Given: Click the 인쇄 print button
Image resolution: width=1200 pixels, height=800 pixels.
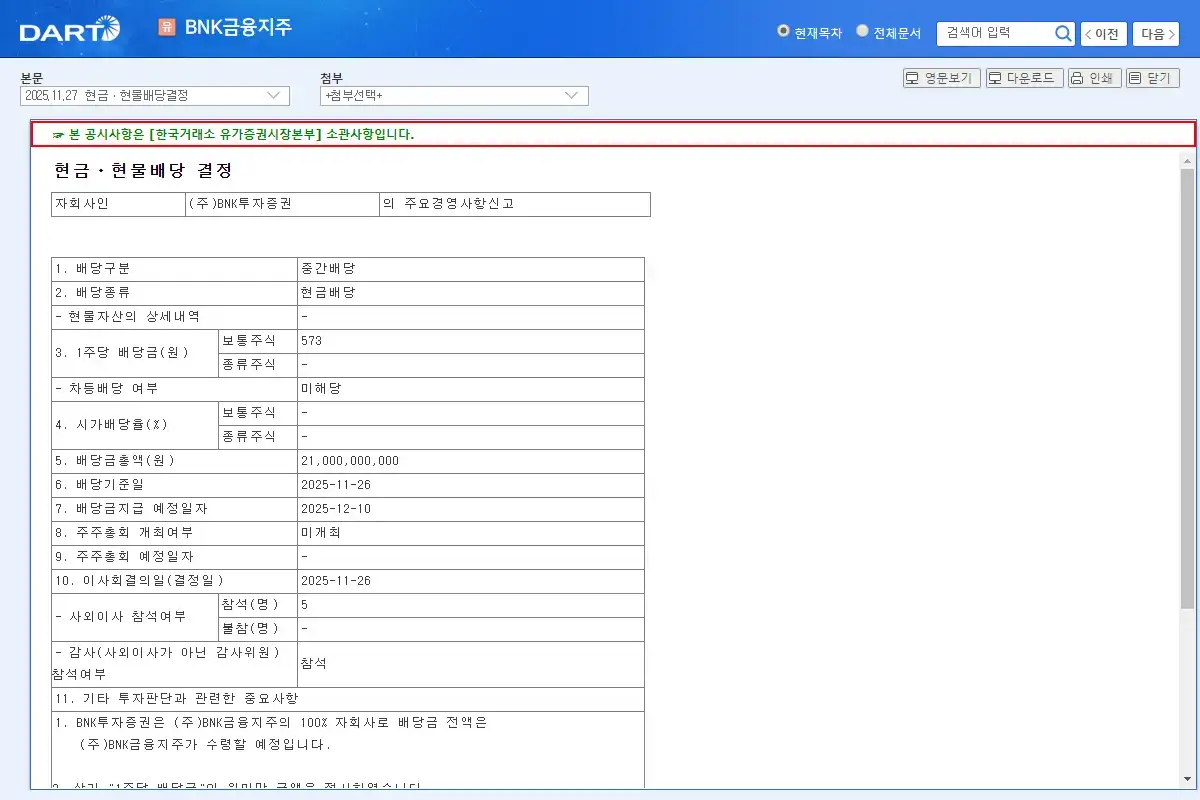Looking at the screenshot, I should [x=1095, y=78].
